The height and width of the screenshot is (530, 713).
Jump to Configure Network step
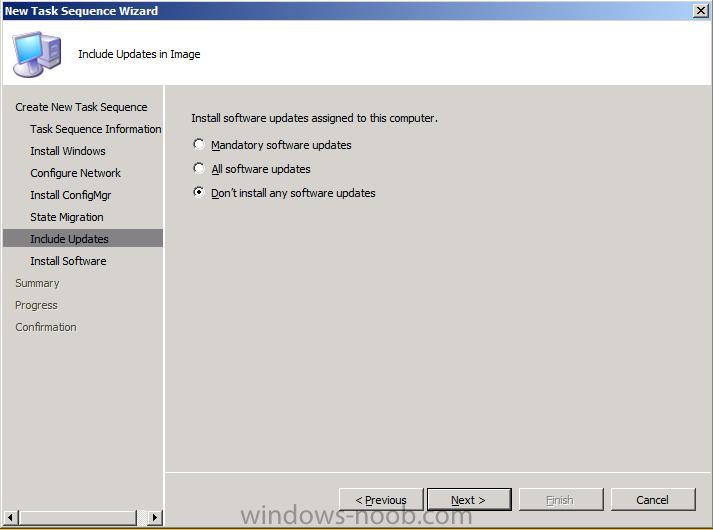(75, 173)
